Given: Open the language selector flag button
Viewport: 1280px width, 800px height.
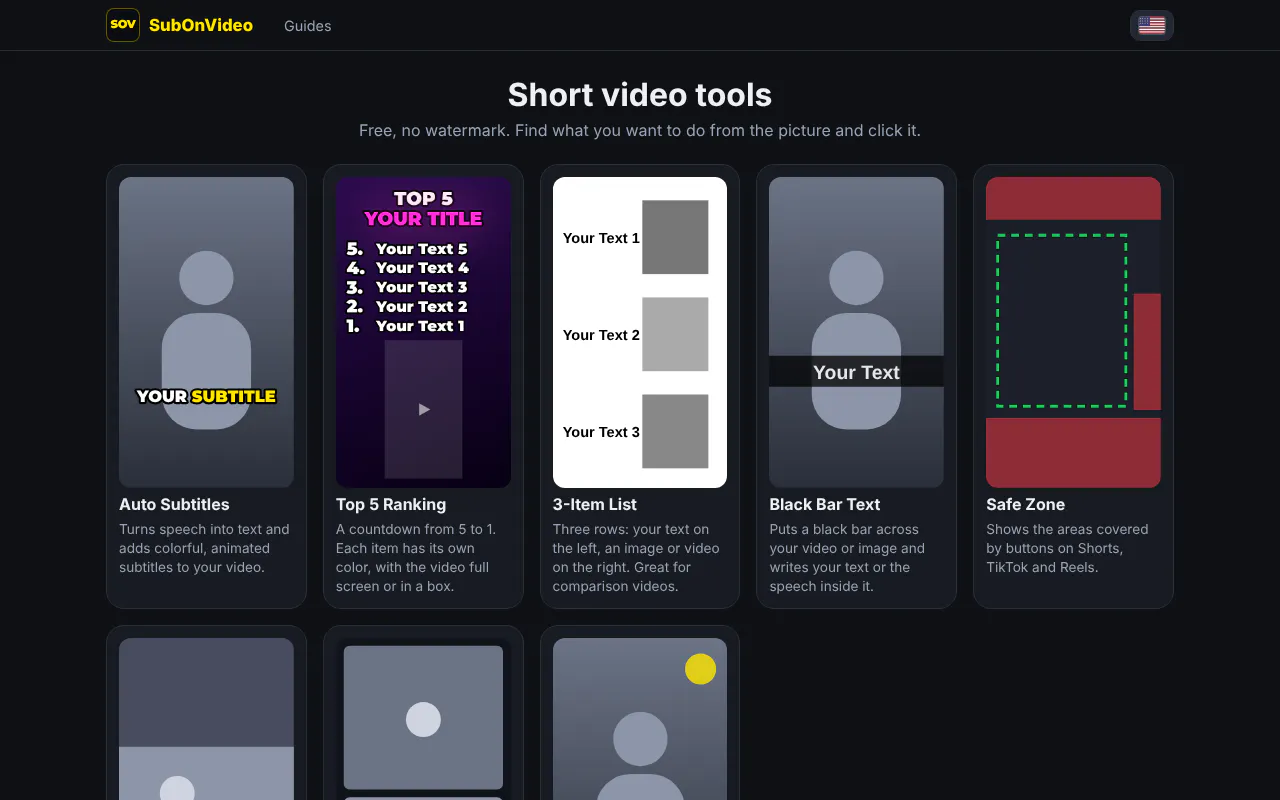Looking at the screenshot, I should [1152, 25].
